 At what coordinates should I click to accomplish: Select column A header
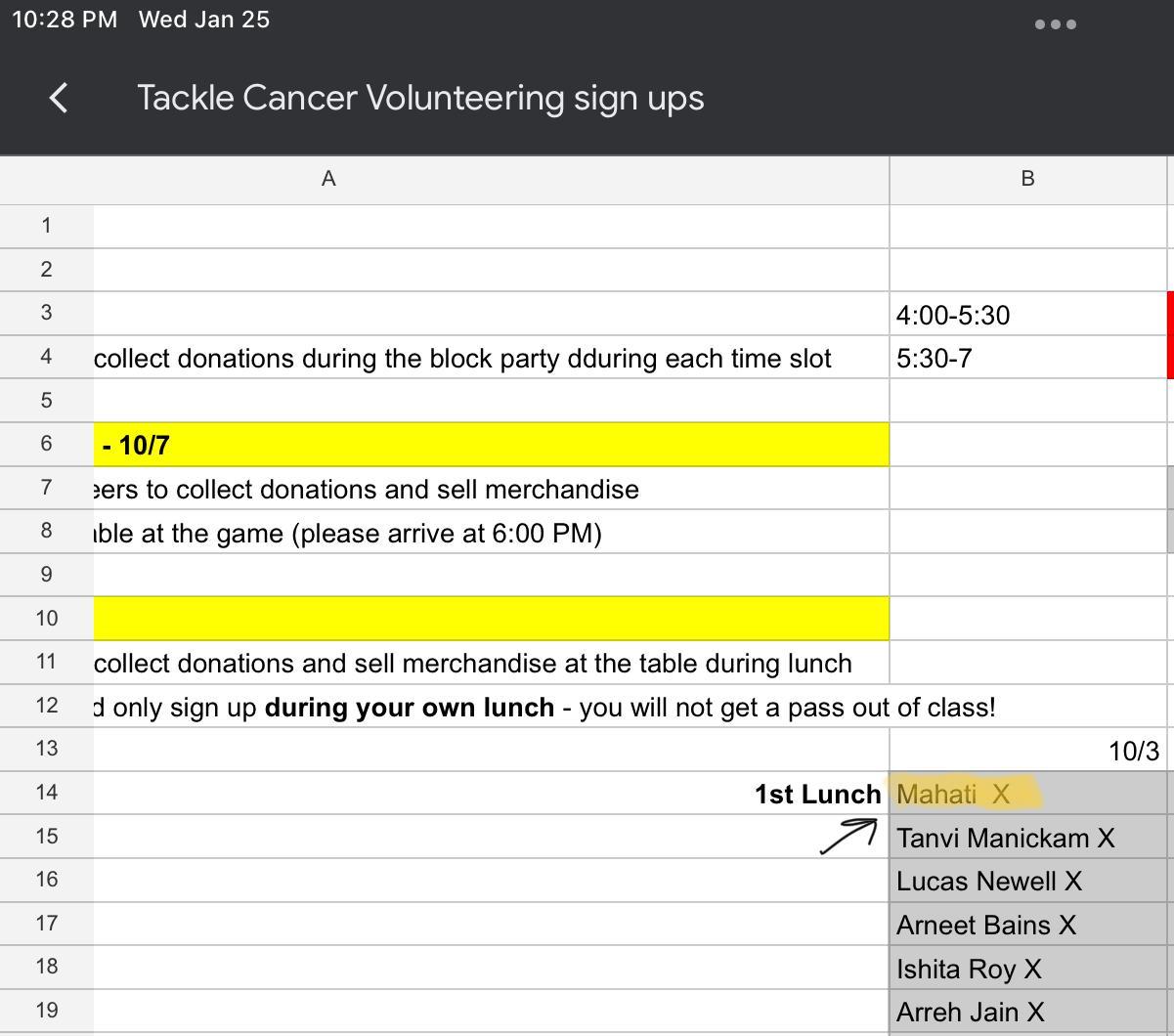(x=328, y=179)
